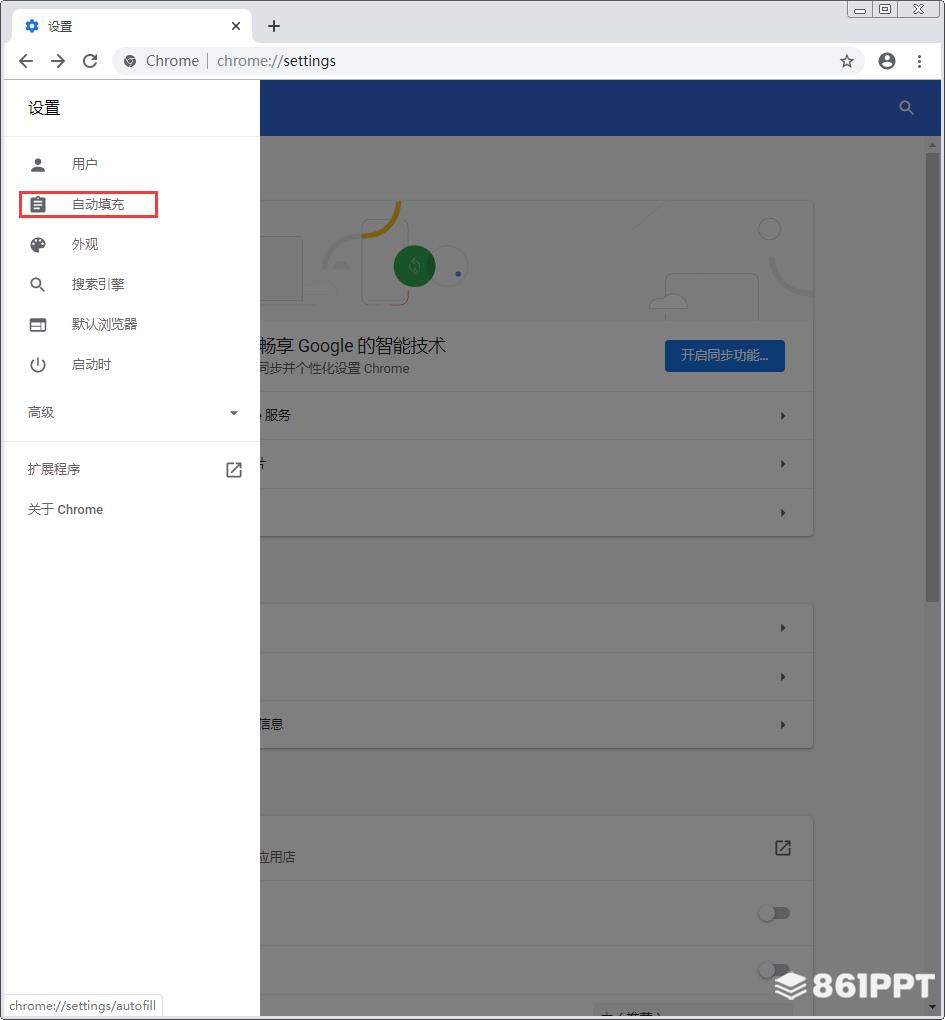Open the 应用店 external link icon
This screenshot has height=1020, width=945.
[783, 848]
